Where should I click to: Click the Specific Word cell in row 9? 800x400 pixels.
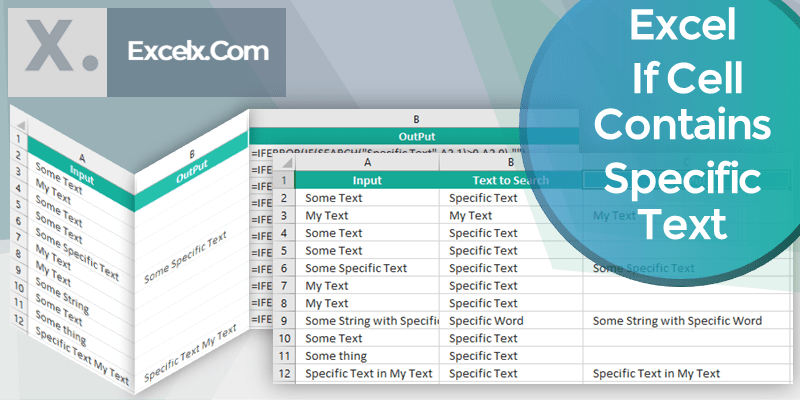[x=511, y=321]
